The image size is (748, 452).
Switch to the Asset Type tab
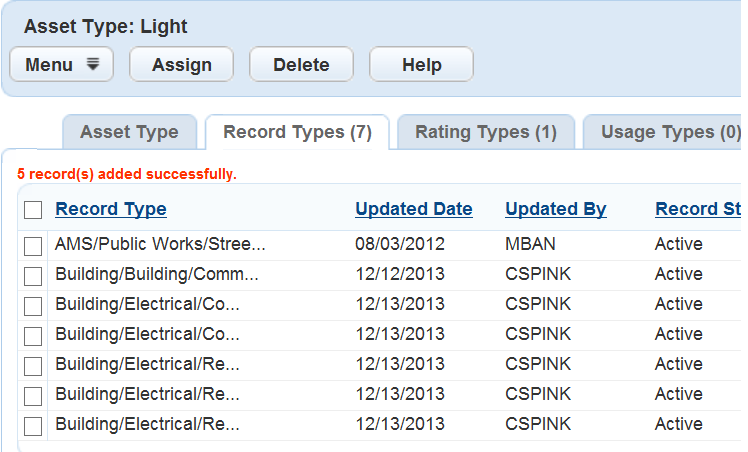coord(129,132)
